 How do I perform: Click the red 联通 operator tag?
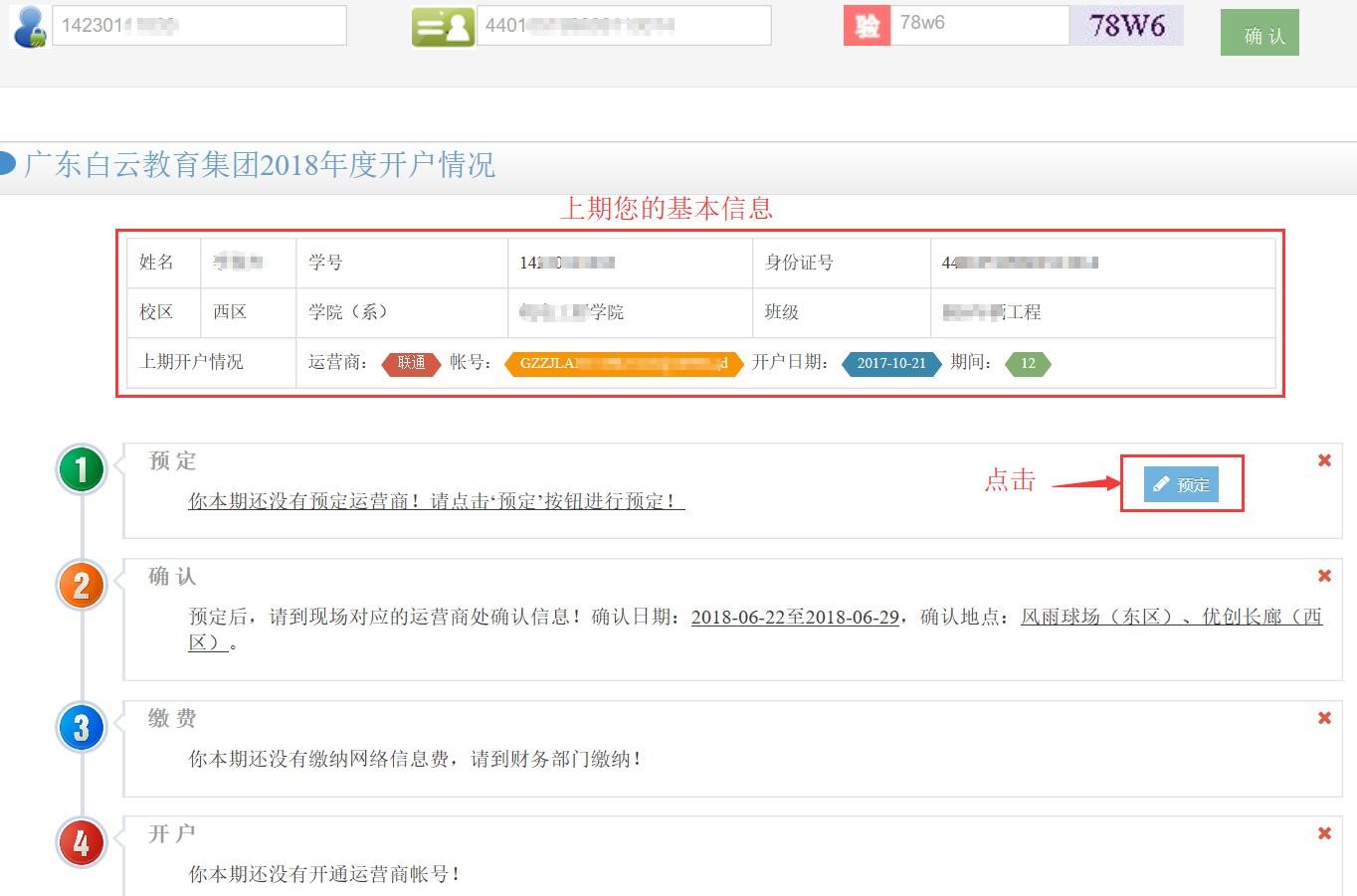411,363
